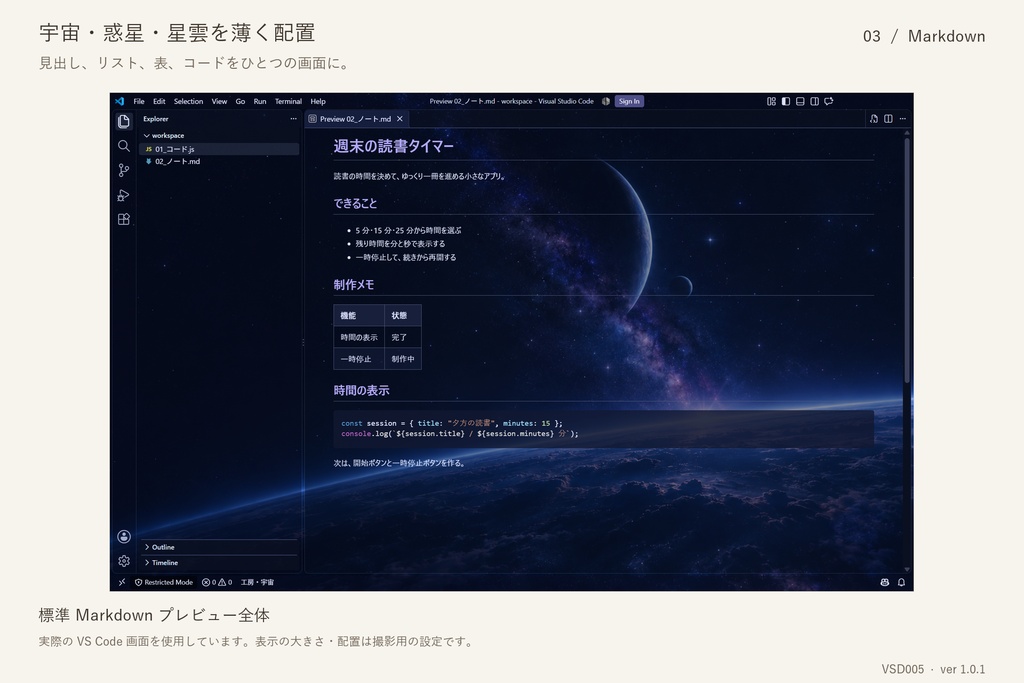Open the Extensions view icon

pyautogui.click(x=123, y=219)
